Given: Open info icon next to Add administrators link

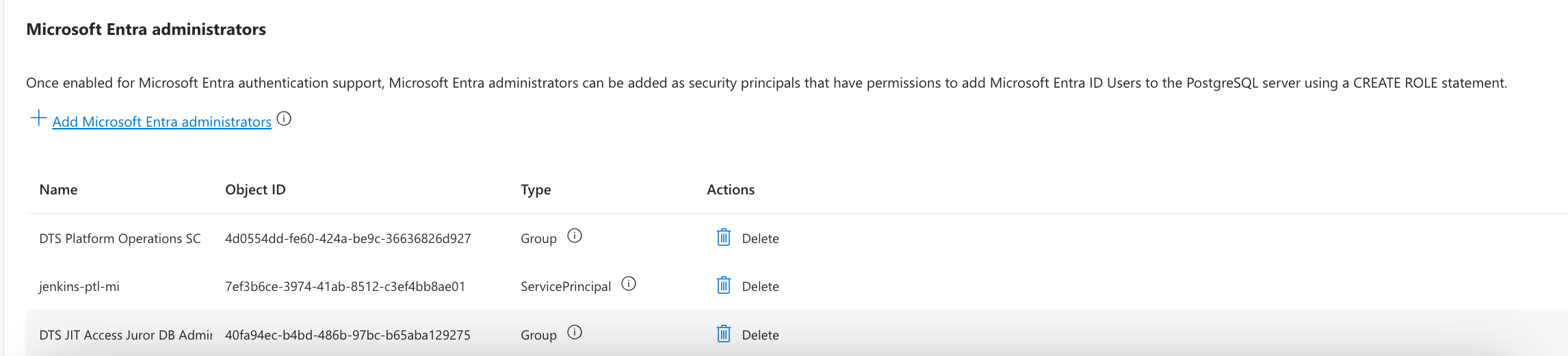Looking at the screenshot, I should 284,119.
